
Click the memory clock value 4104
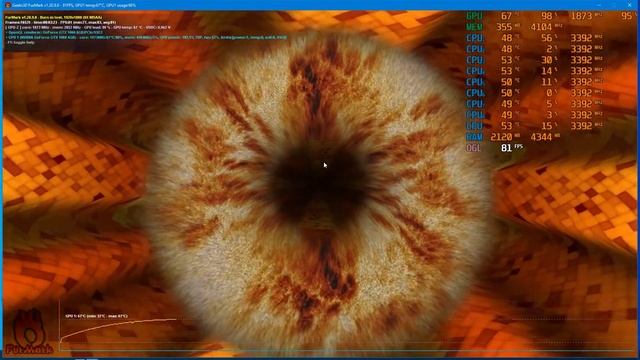point(541,27)
